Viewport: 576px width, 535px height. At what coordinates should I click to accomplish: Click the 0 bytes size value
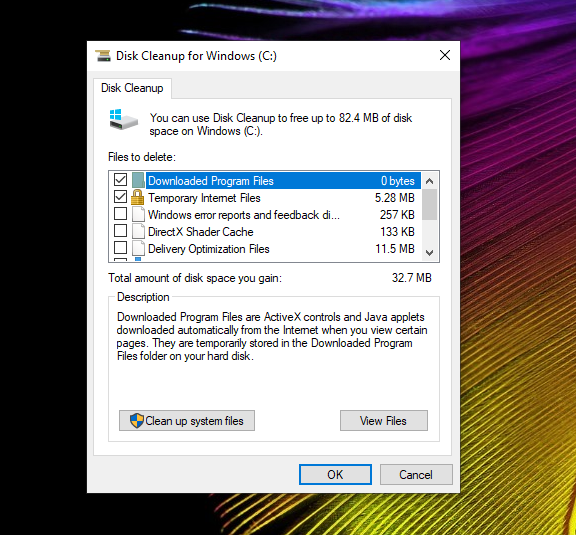[398, 181]
